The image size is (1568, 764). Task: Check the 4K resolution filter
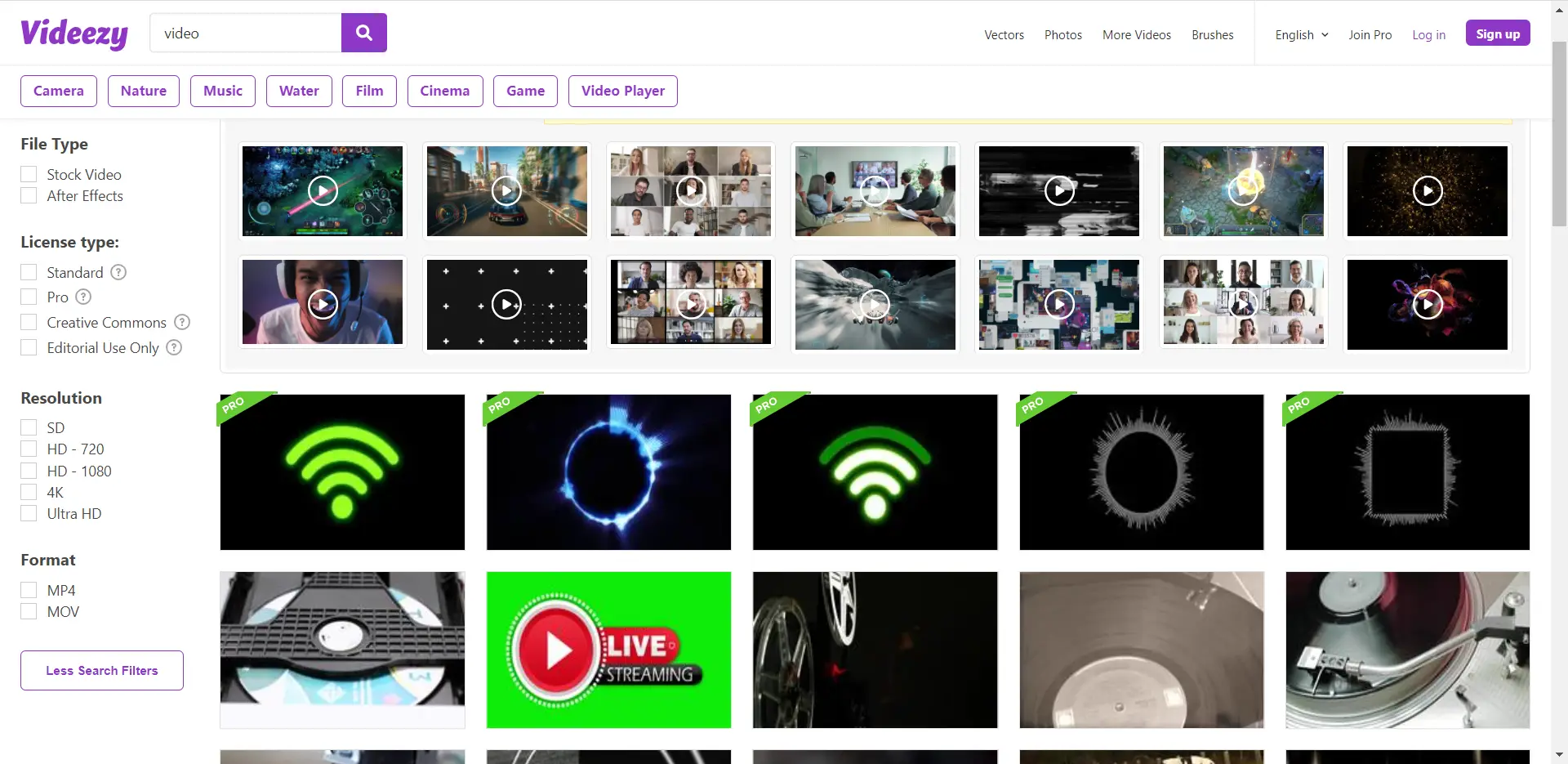(29, 492)
